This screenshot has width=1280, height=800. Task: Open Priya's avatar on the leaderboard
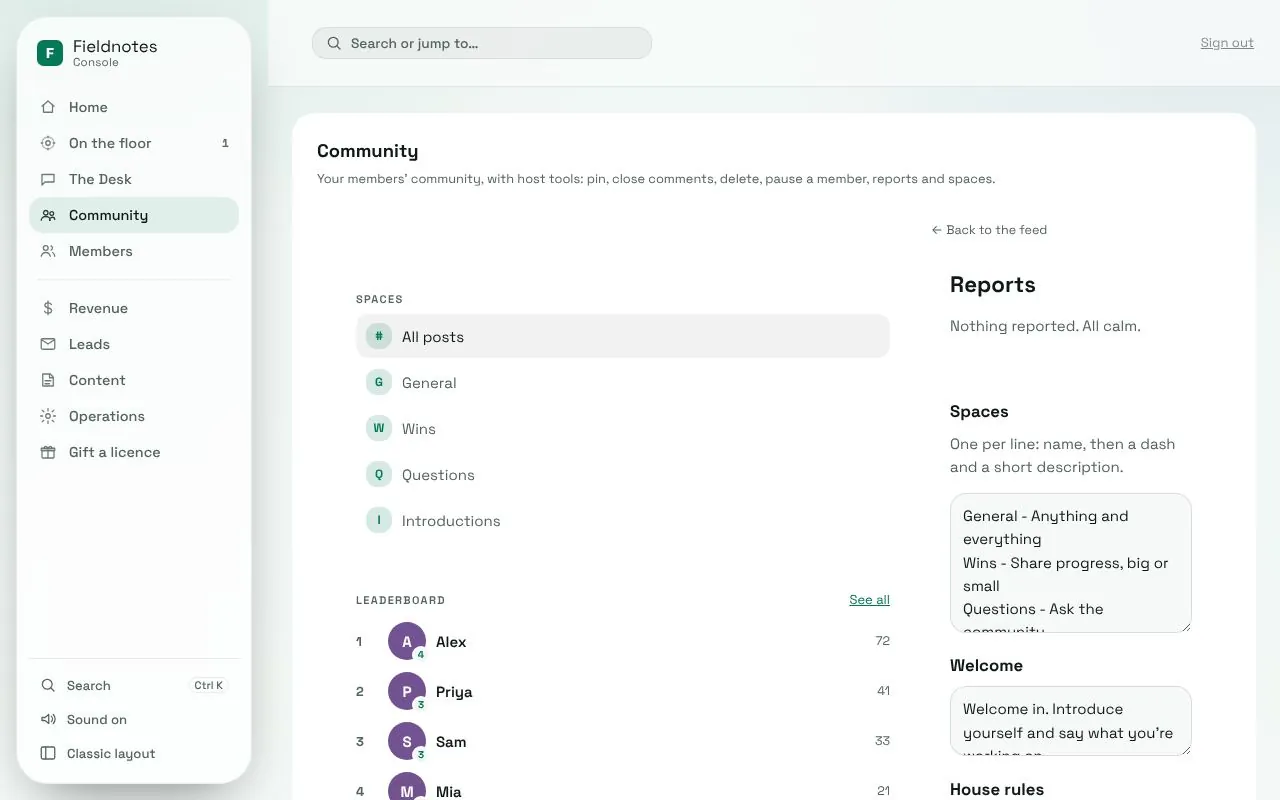407,692
